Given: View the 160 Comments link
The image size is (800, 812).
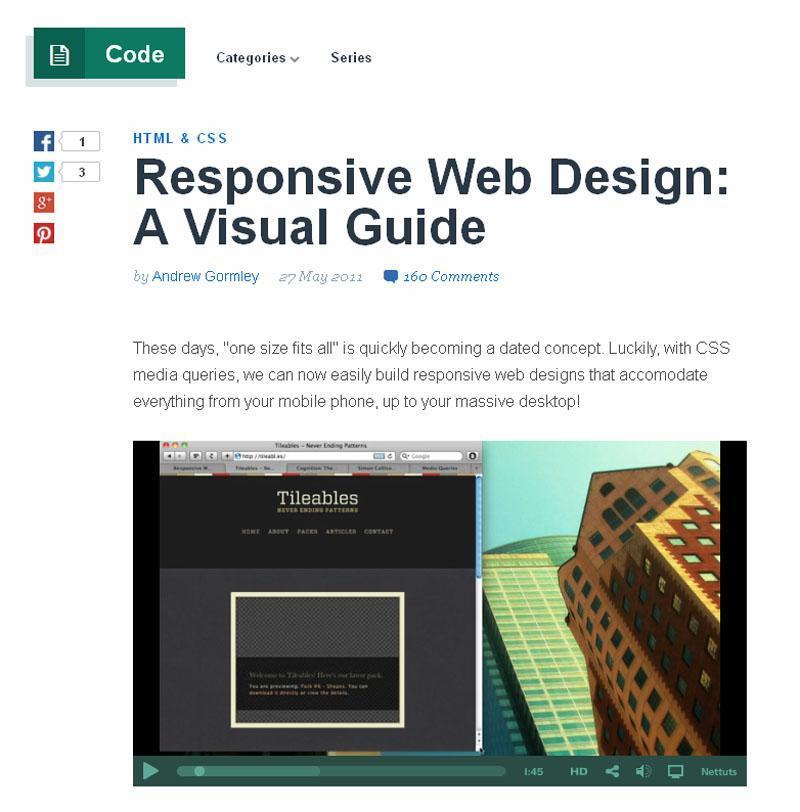Looking at the screenshot, I should (x=450, y=277).
